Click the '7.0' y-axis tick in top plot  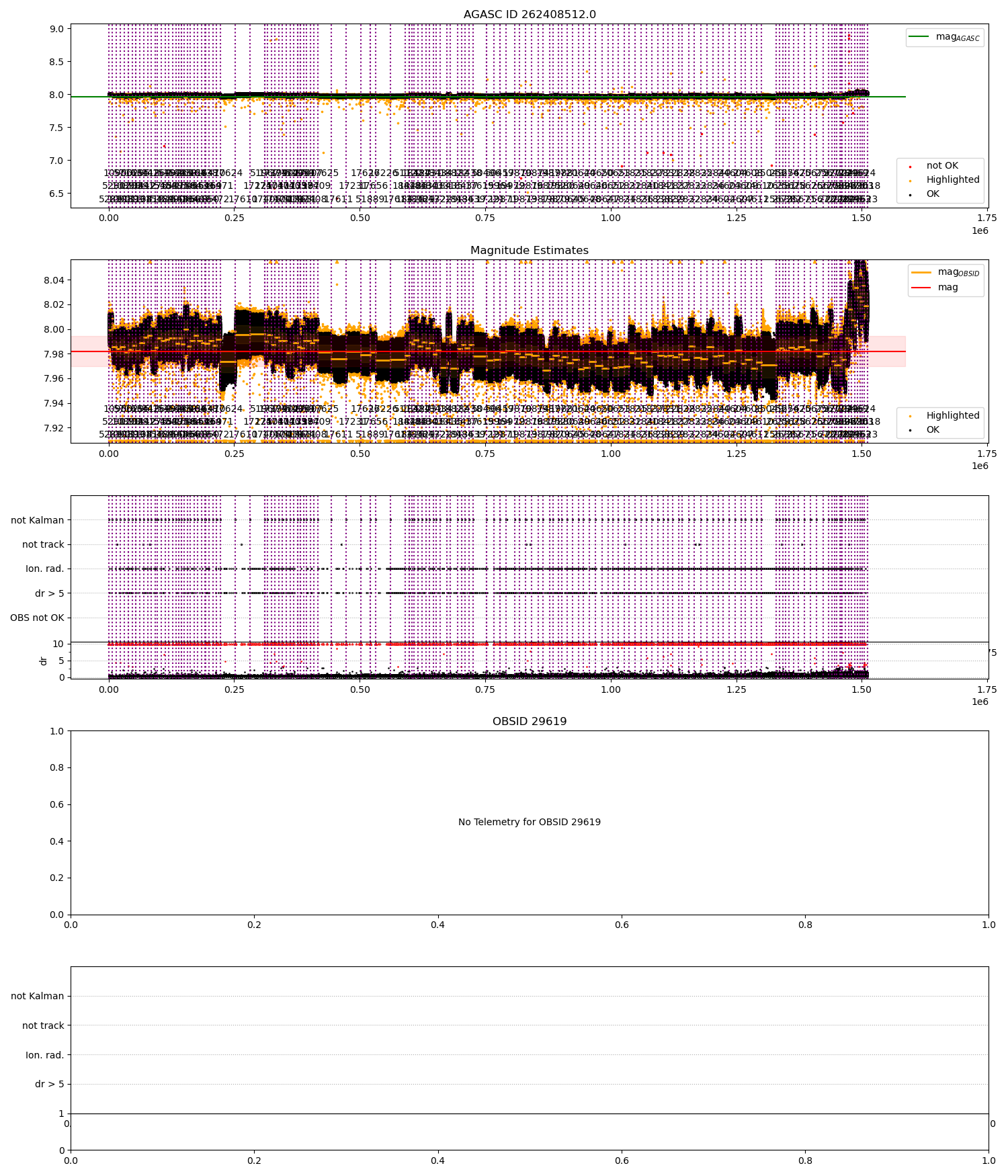point(57,161)
